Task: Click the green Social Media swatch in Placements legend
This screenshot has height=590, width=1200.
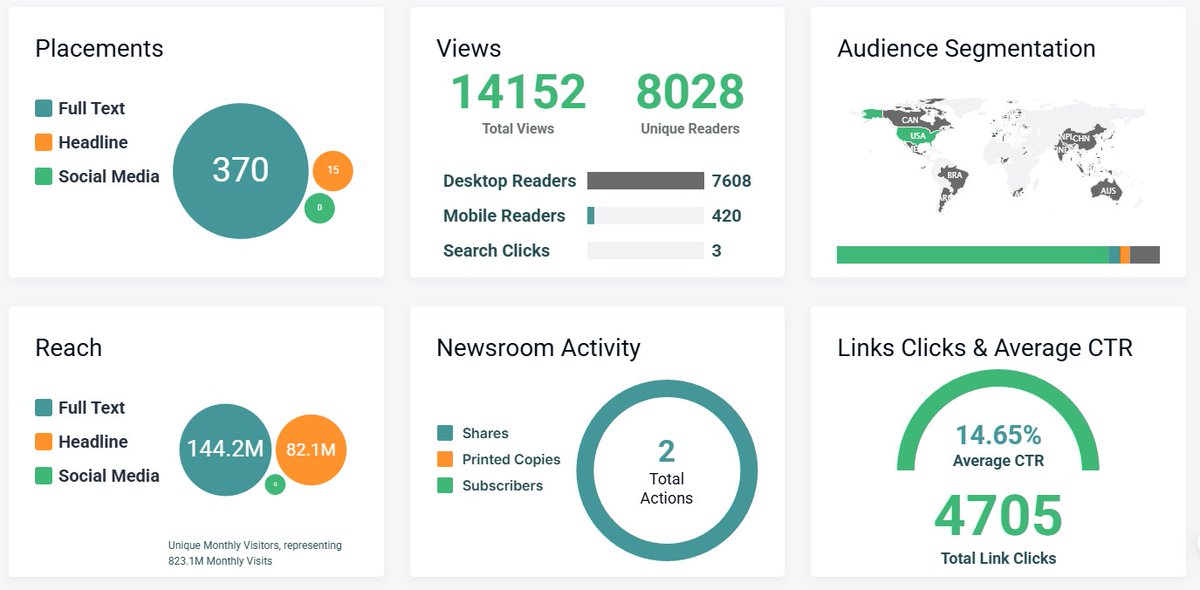Action: point(43,176)
